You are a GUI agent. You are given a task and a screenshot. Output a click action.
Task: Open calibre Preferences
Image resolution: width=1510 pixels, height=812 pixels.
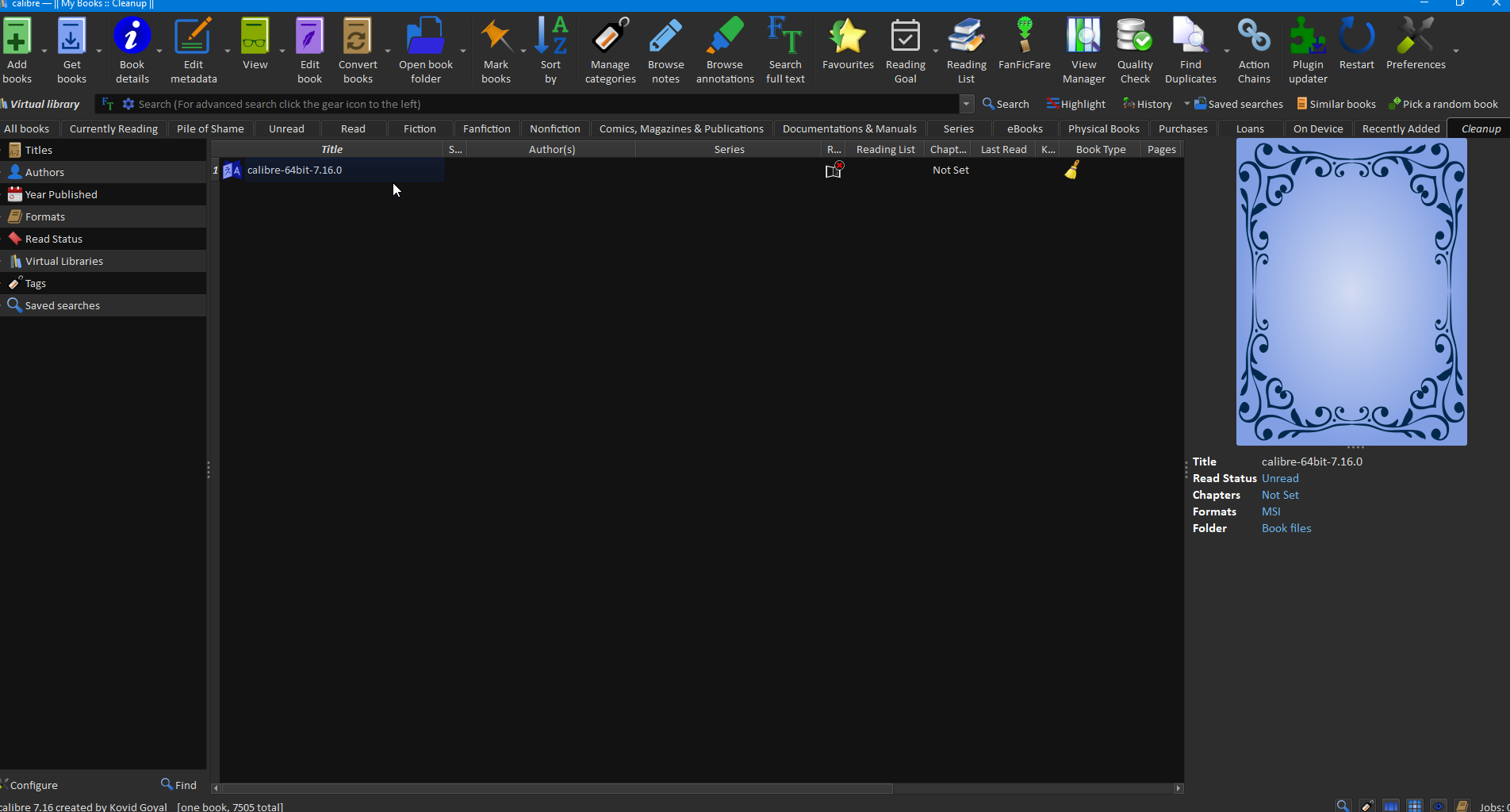point(1416,44)
